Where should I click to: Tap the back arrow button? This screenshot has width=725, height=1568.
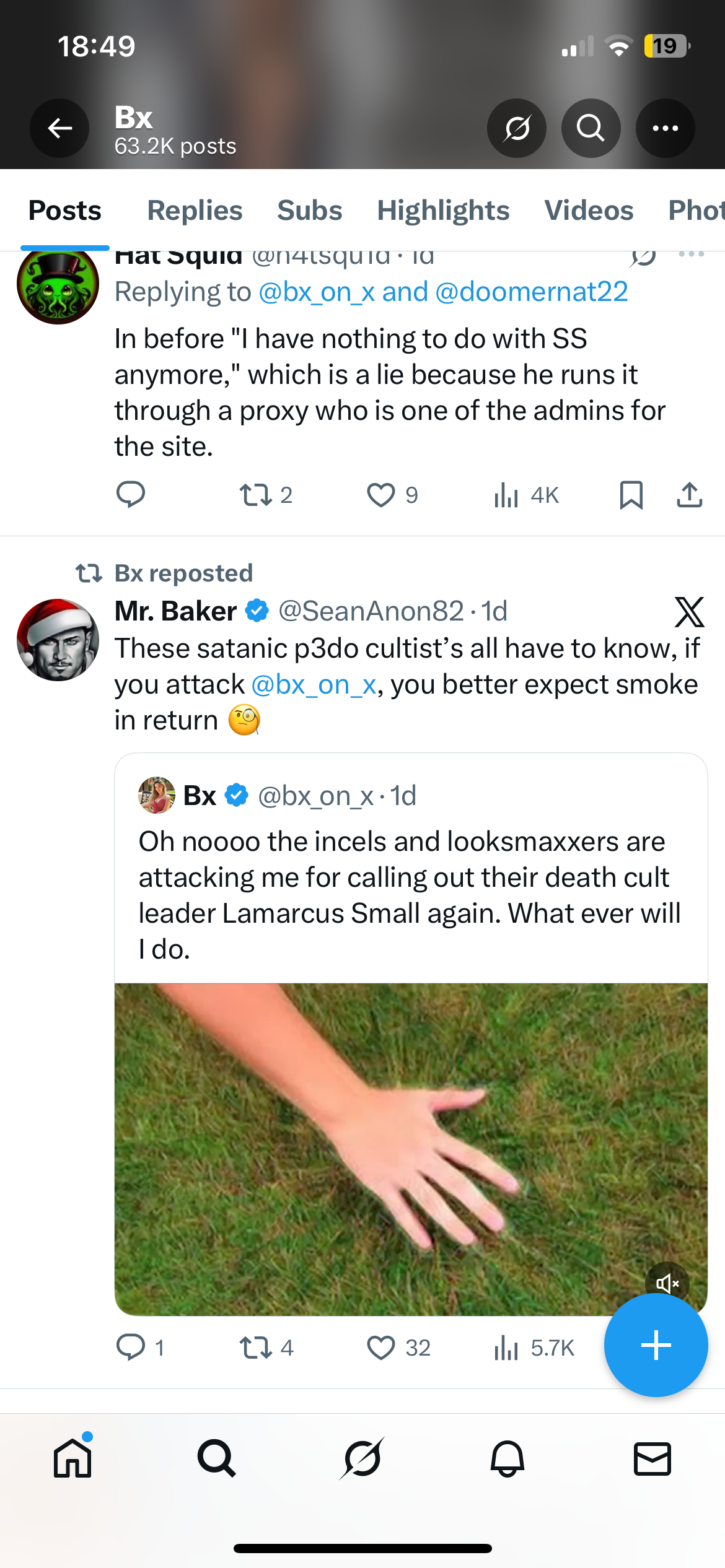point(59,128)
